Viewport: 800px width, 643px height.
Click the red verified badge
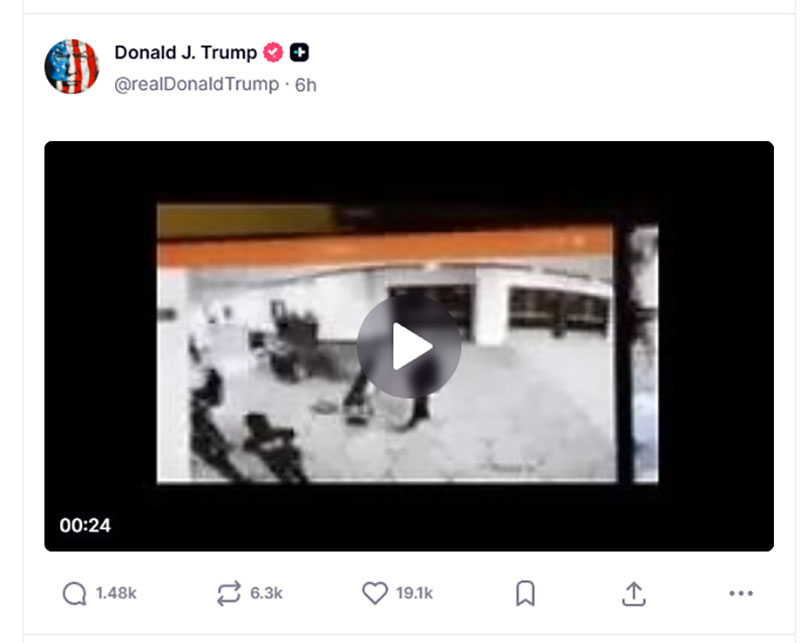(273, 52)
